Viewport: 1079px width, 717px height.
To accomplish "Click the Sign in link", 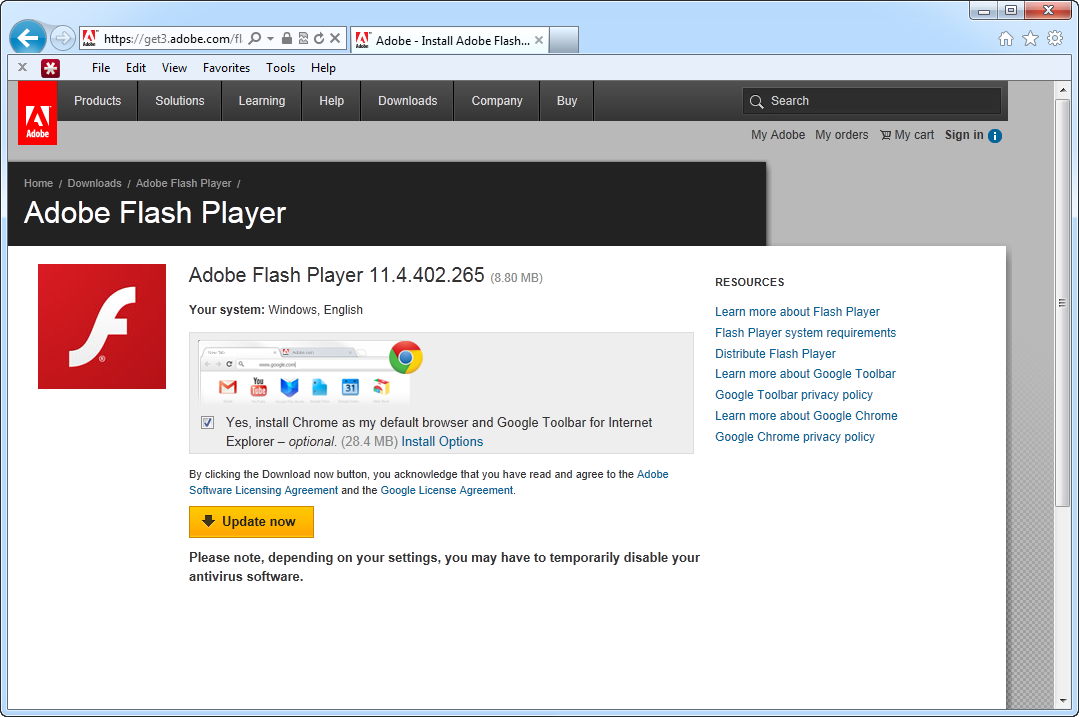I will [x=964, y=135].
